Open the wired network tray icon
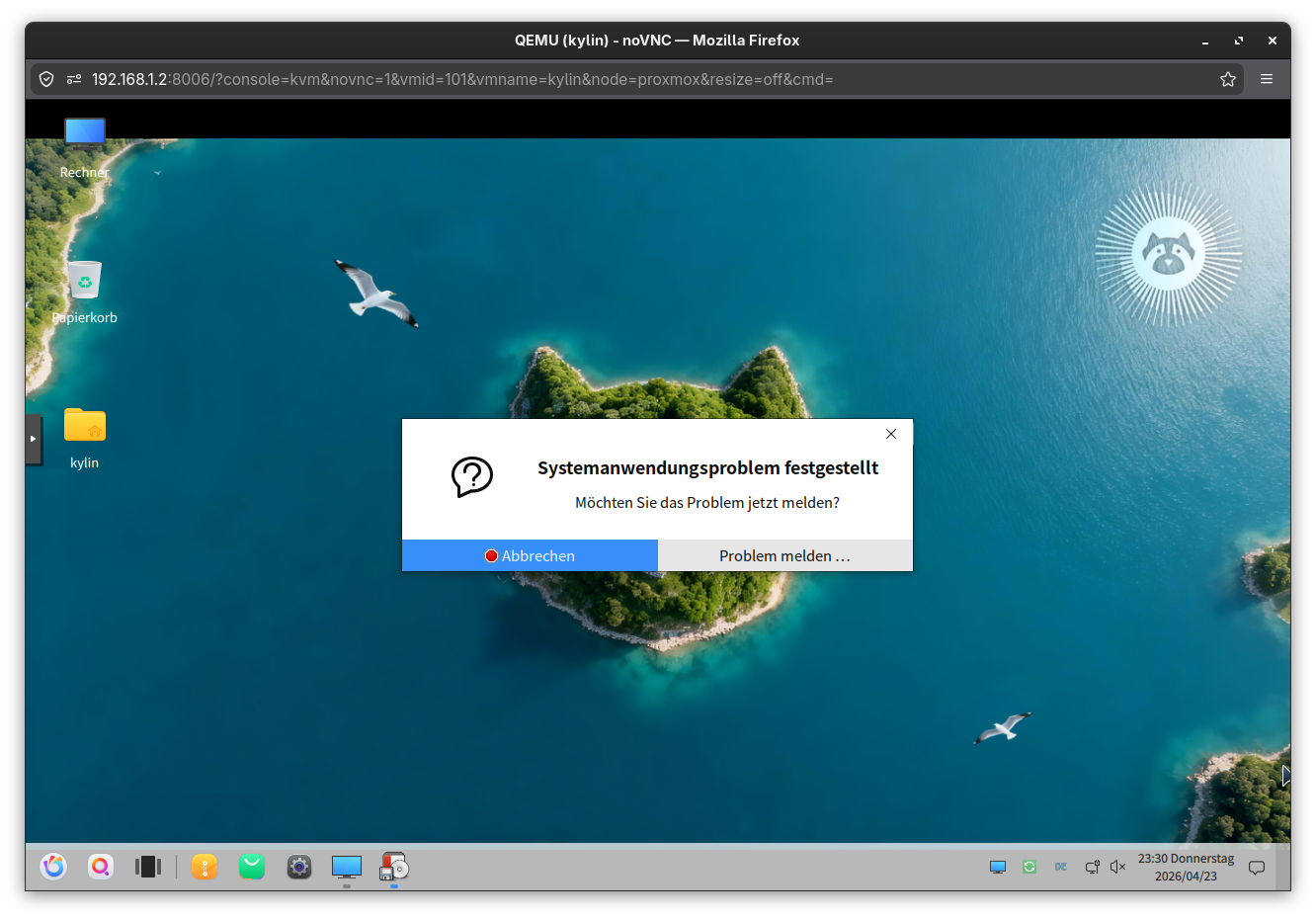 [1093, 867]
